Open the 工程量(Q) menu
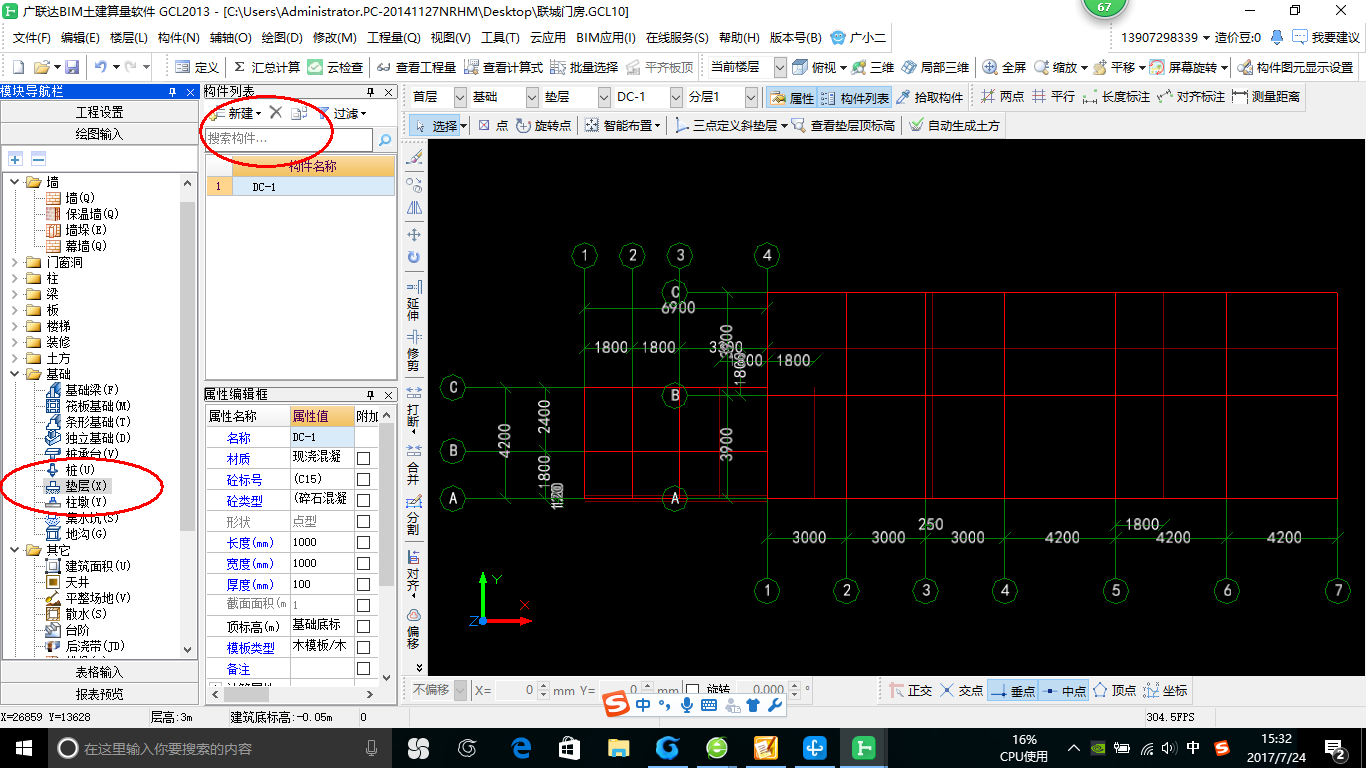The height and width of the screenshot is (768, 1366). tap(393, 38)
